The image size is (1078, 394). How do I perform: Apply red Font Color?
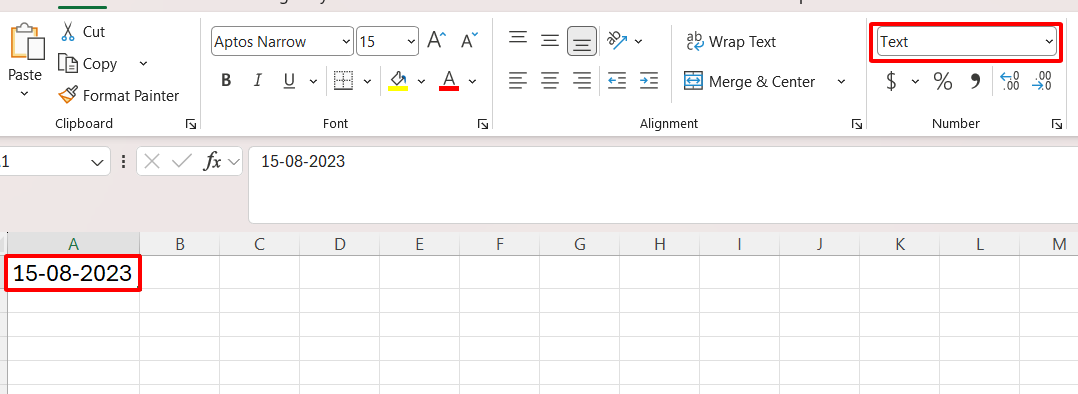click(x=449, y=81)
